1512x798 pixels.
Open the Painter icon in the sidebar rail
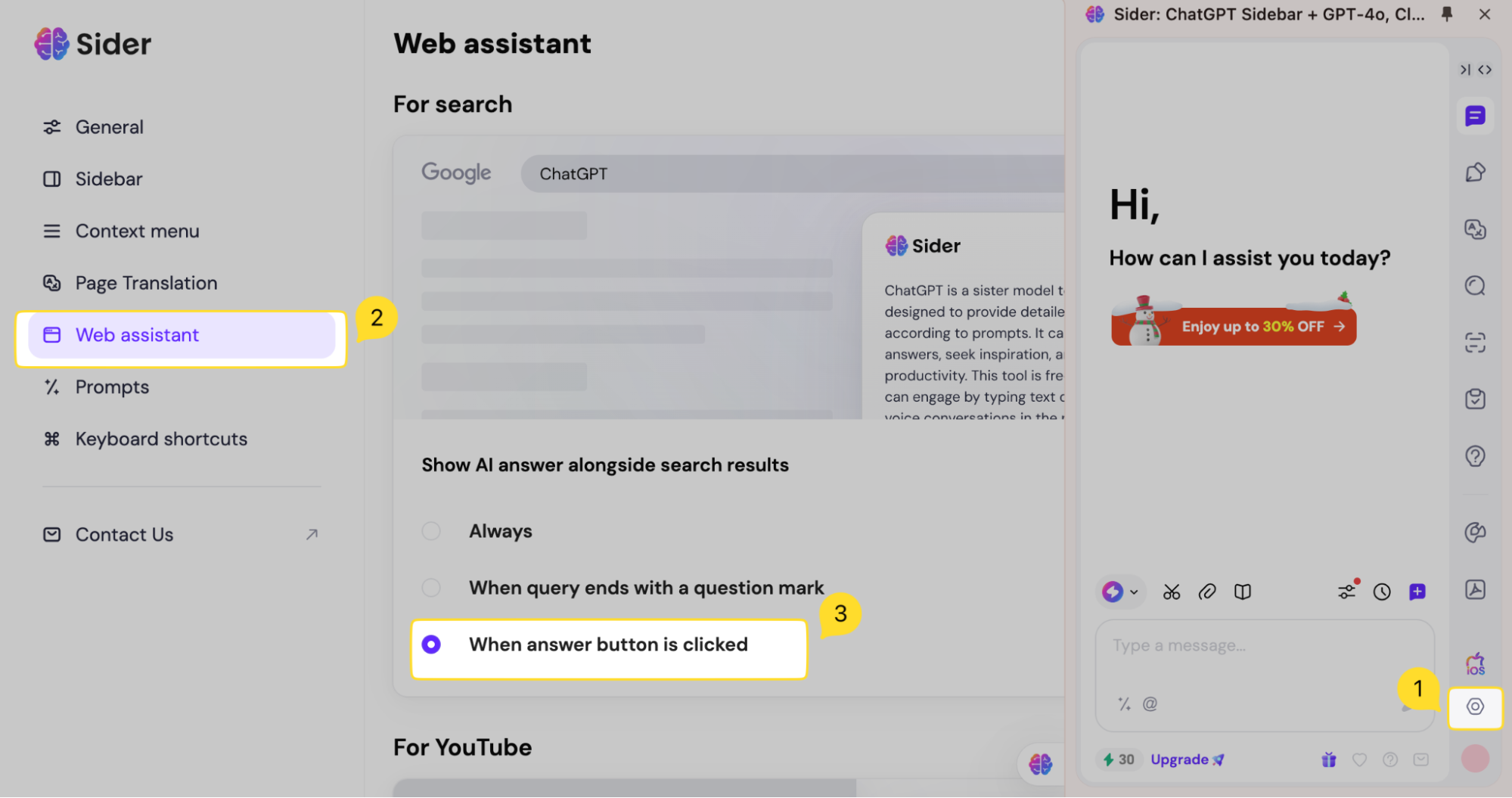(1475, 533)
